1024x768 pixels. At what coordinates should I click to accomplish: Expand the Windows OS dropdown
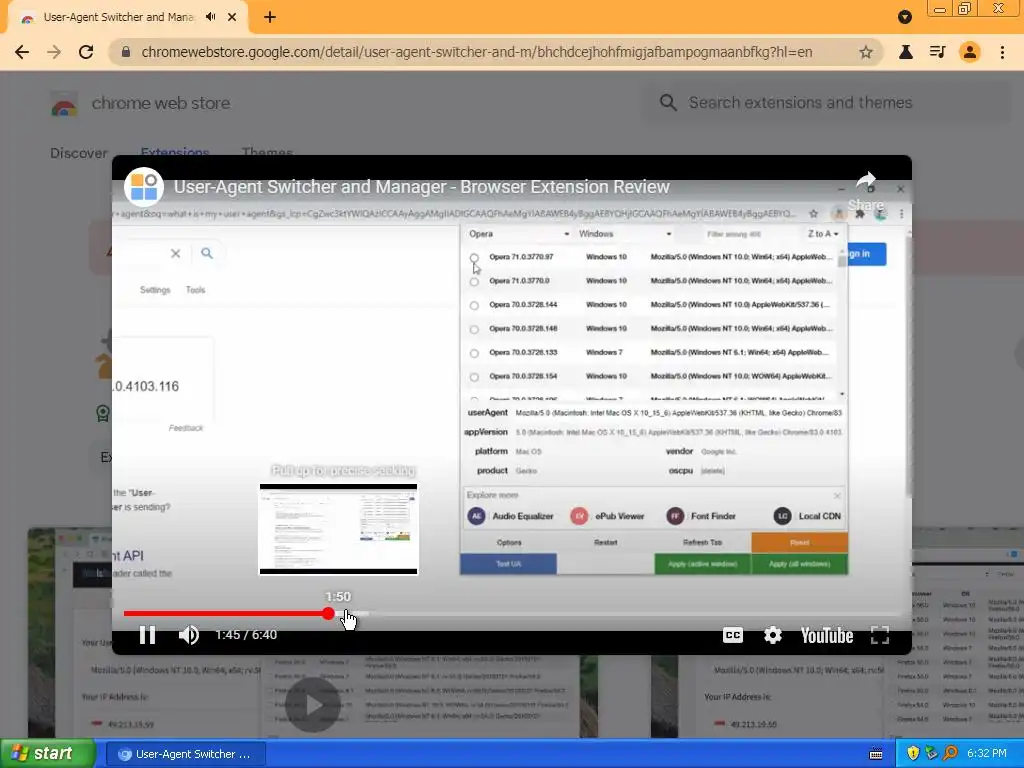[x=625, y=234]
